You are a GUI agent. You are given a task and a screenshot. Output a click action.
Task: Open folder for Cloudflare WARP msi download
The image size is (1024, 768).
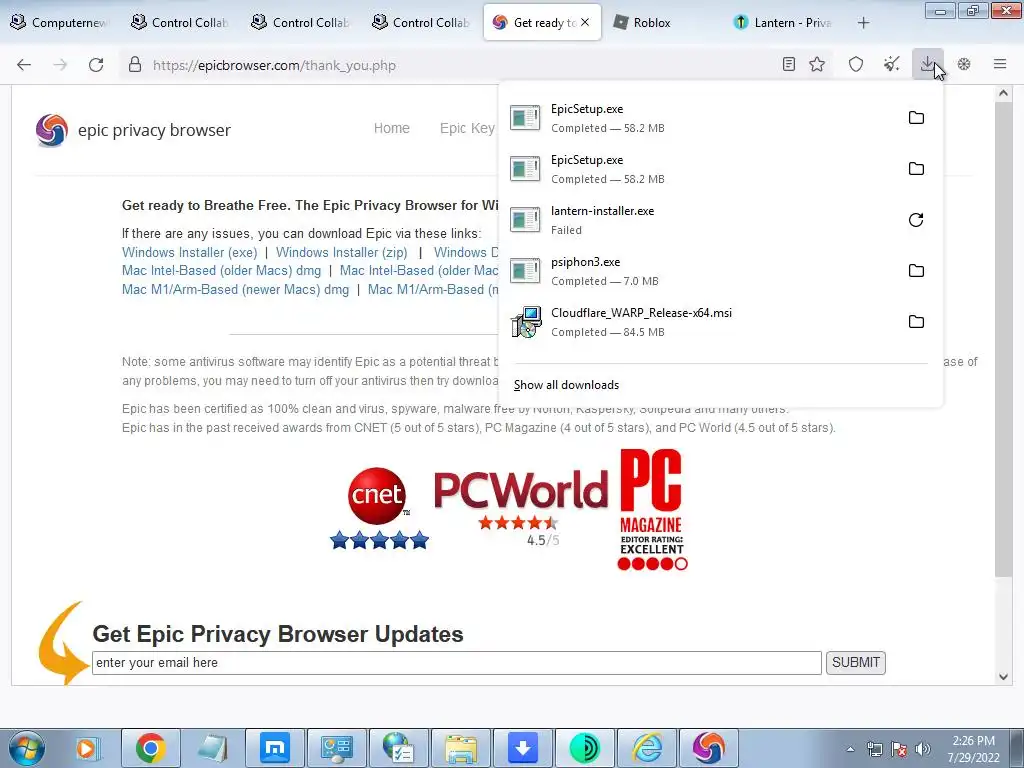[x=916, y=321]
